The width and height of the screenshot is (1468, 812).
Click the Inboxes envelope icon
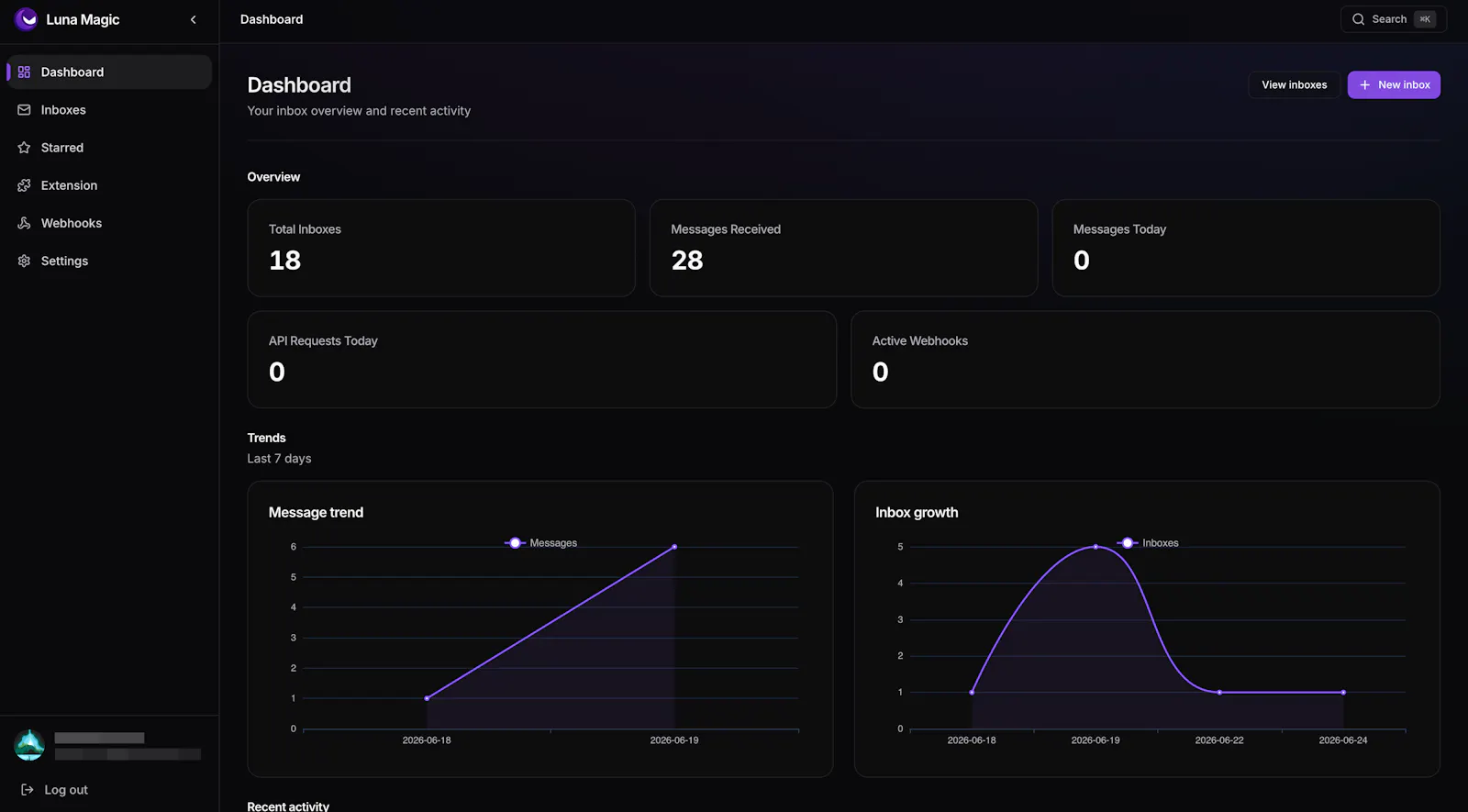point(24,110)
